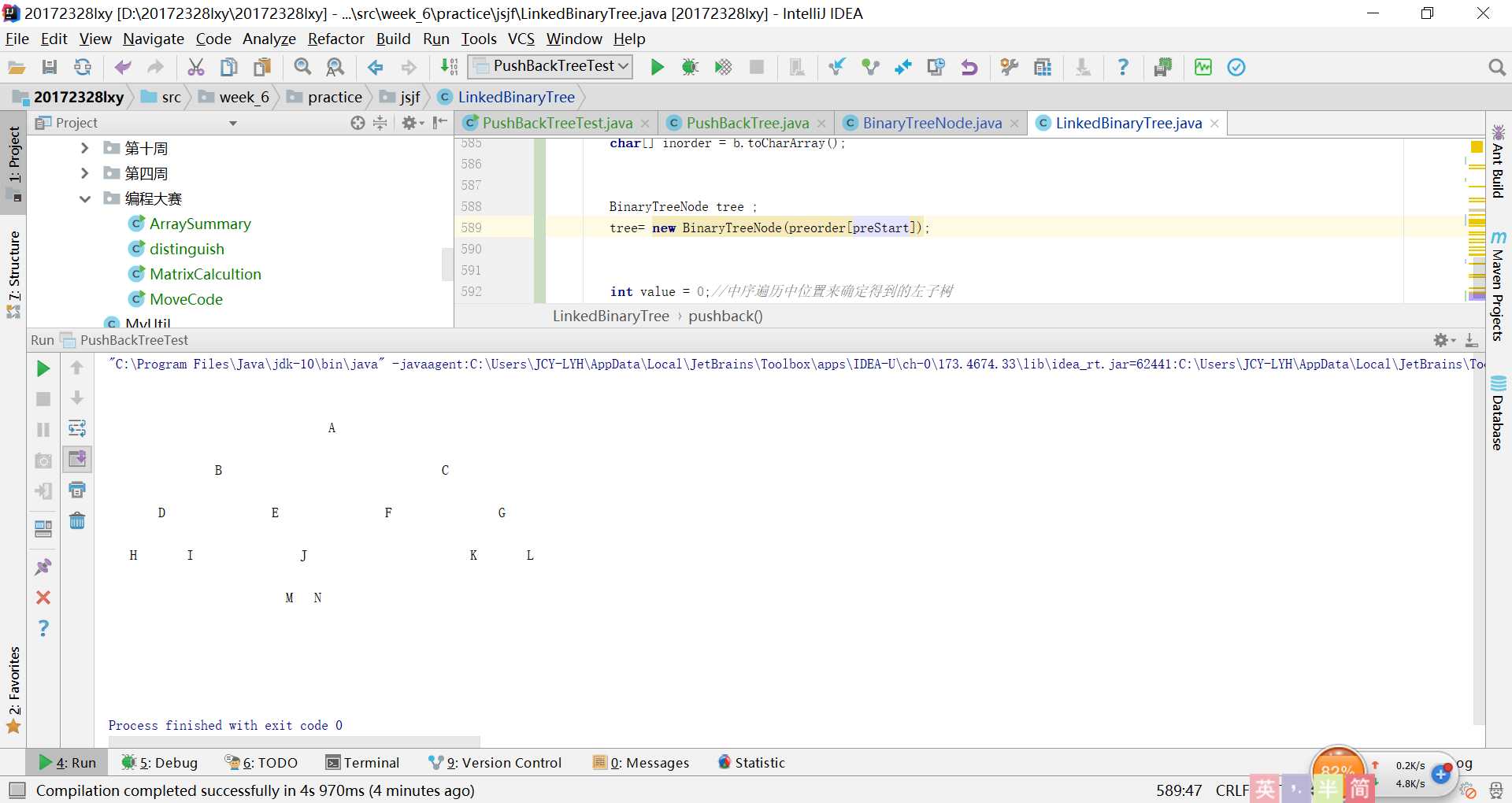Click the Cut scissors icon
1512x803 pixels.
click(x=196, y=68)
